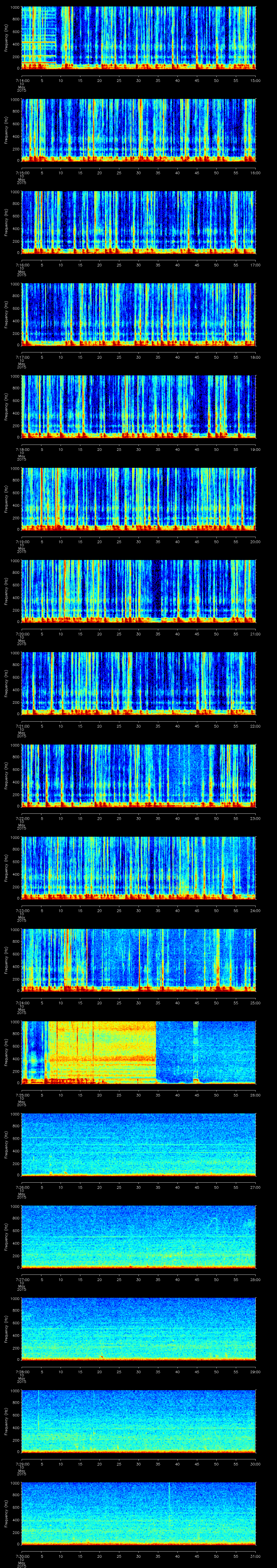Image resolution: width=277 pixels, height=1568 pixels.
Task: Click the 15:00 end time label
Action: (x=256, y=80)
